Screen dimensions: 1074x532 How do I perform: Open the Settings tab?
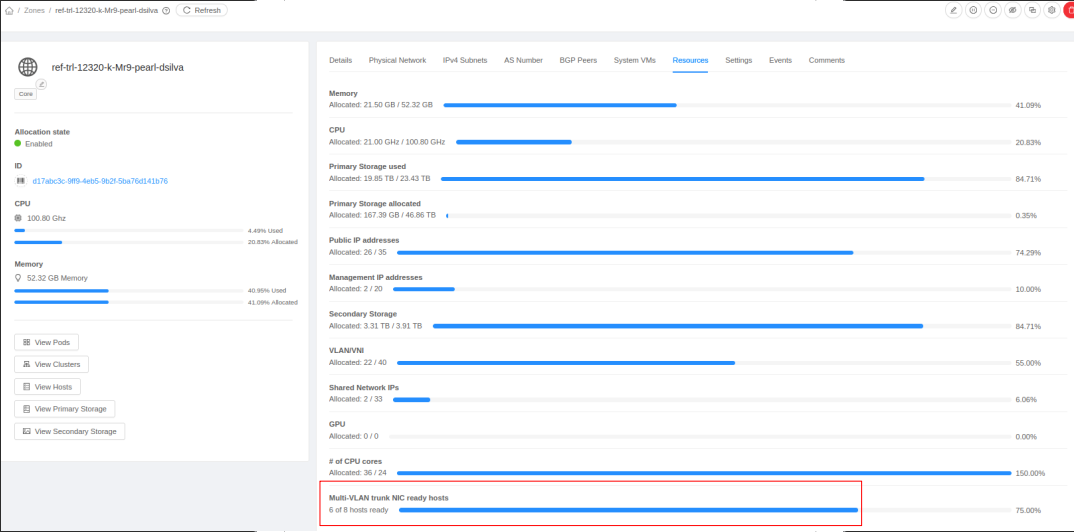coord(738,60)
